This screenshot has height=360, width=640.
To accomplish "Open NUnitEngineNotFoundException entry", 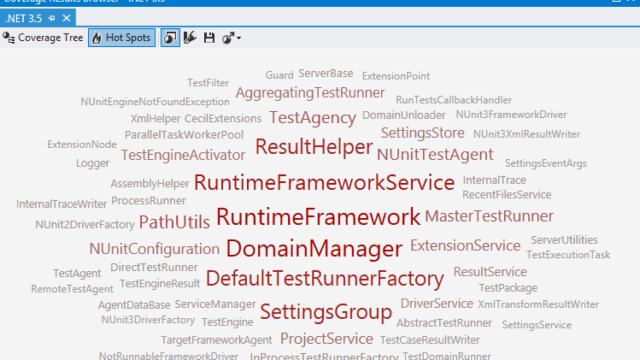I will pos(155,102).
